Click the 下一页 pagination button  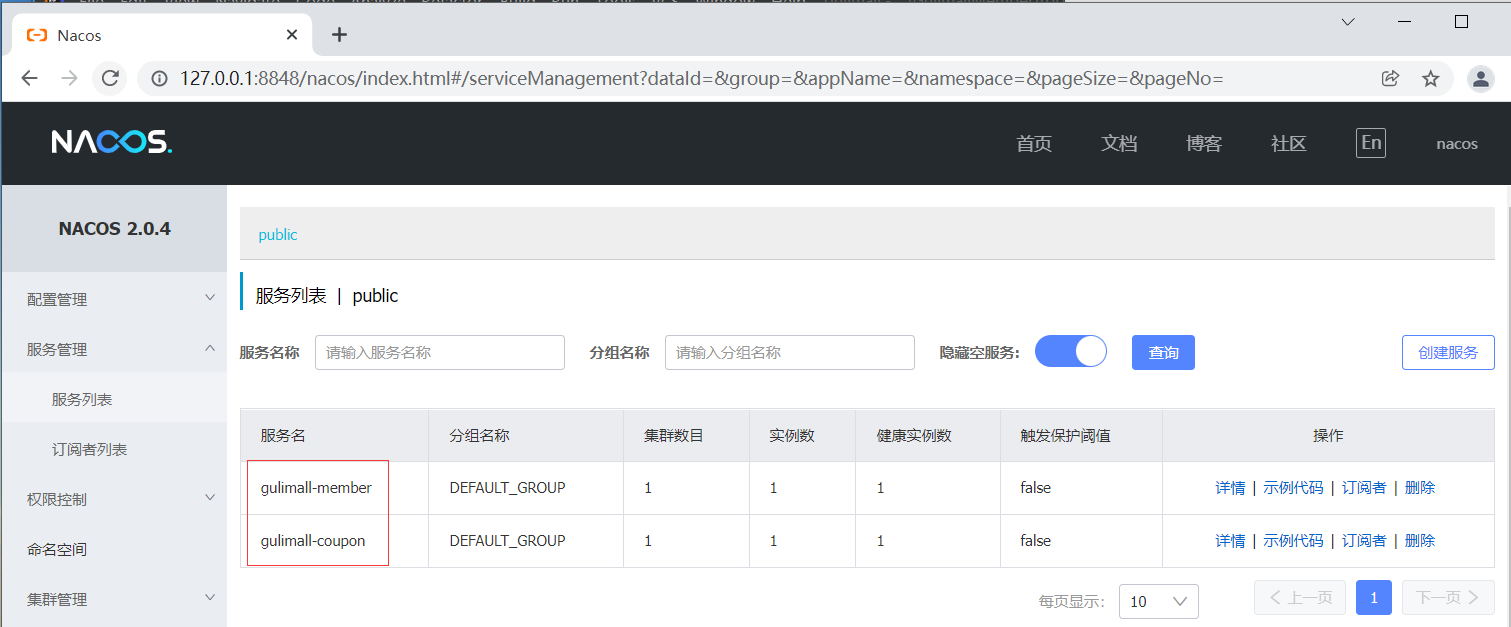click(x=1448, y=597)
